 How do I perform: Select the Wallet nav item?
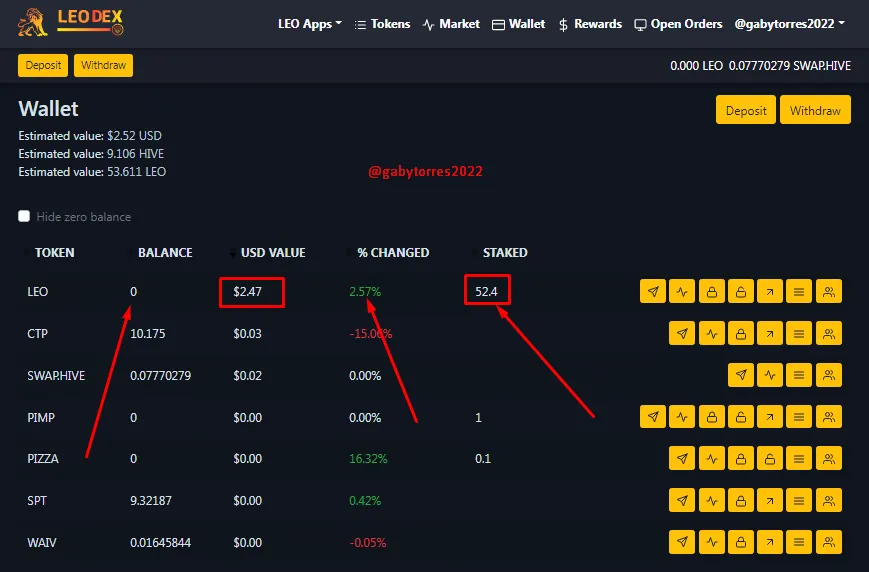[519, 24]
